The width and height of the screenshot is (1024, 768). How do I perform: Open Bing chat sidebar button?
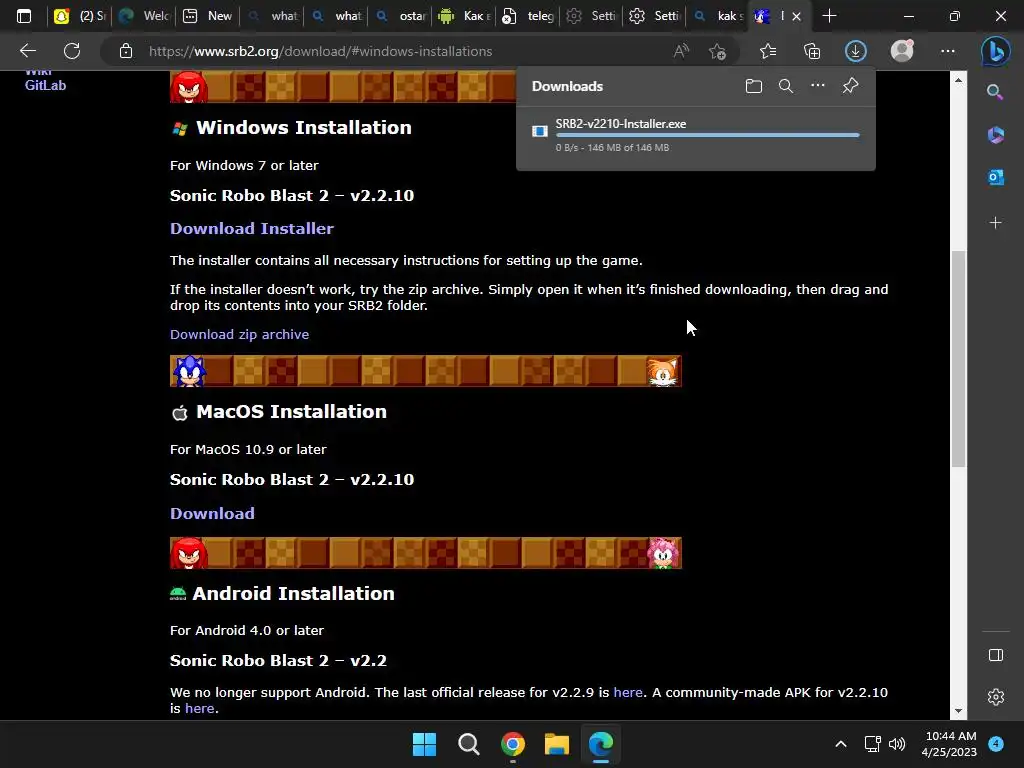(995, 51)
